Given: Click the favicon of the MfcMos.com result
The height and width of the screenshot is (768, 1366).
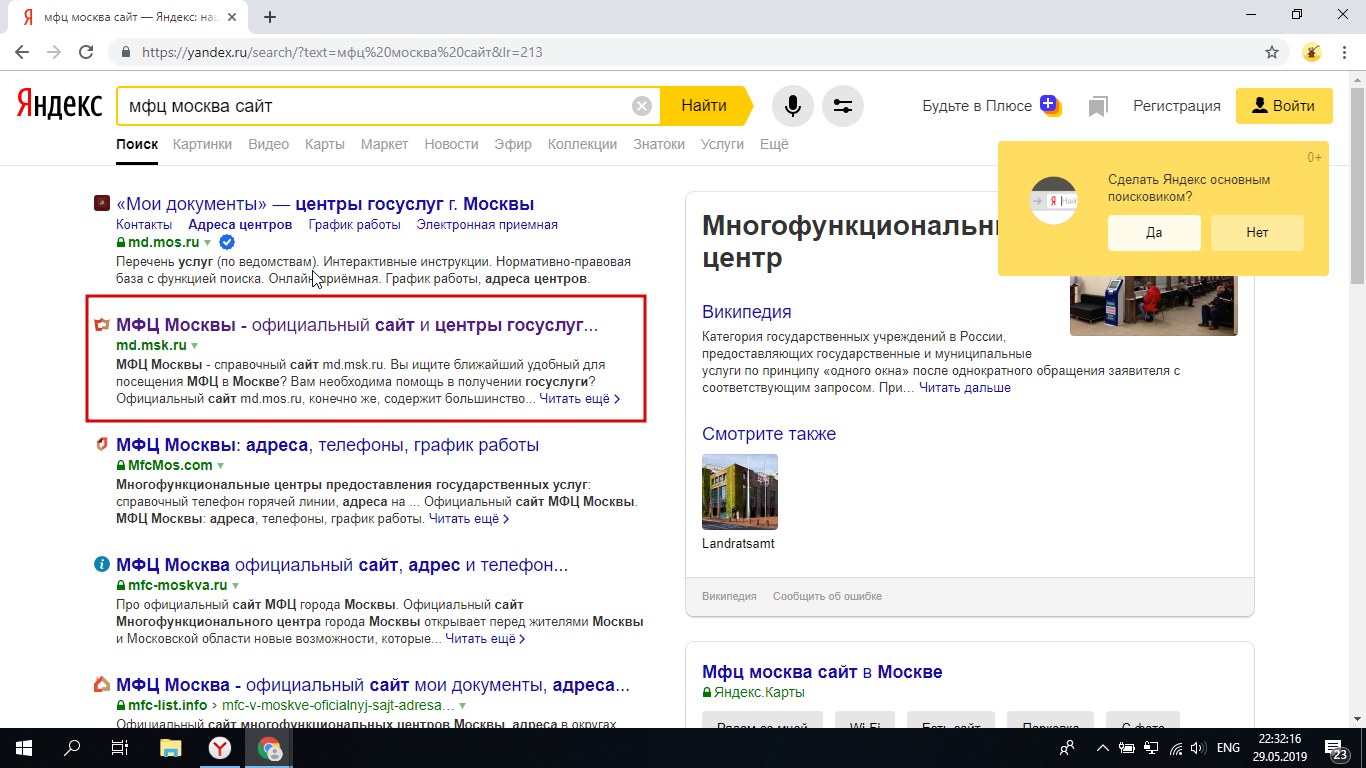Looking at the screenshot, I should (101, 445).
